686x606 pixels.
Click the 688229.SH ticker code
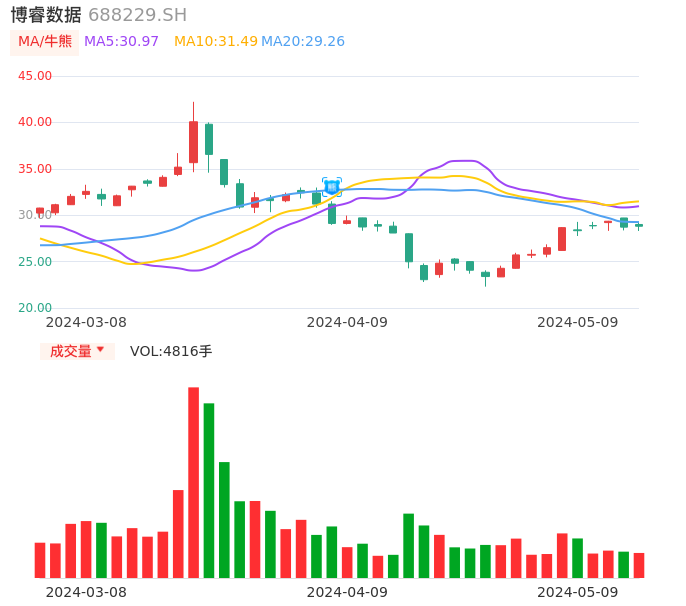point(137,15)
